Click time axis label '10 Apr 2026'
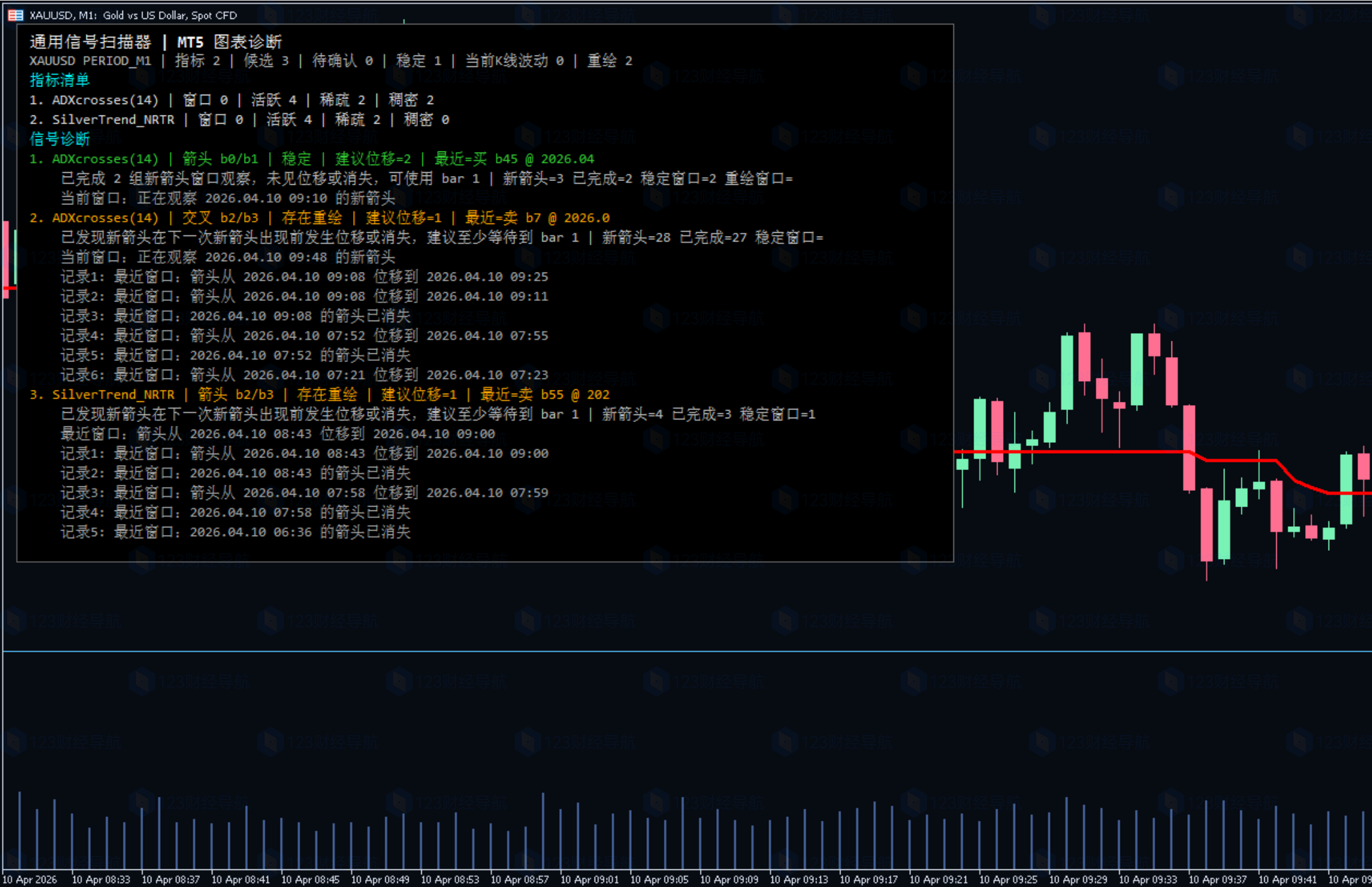Image resolution: width=1372 pixels, height=887 pixels. 30,879
